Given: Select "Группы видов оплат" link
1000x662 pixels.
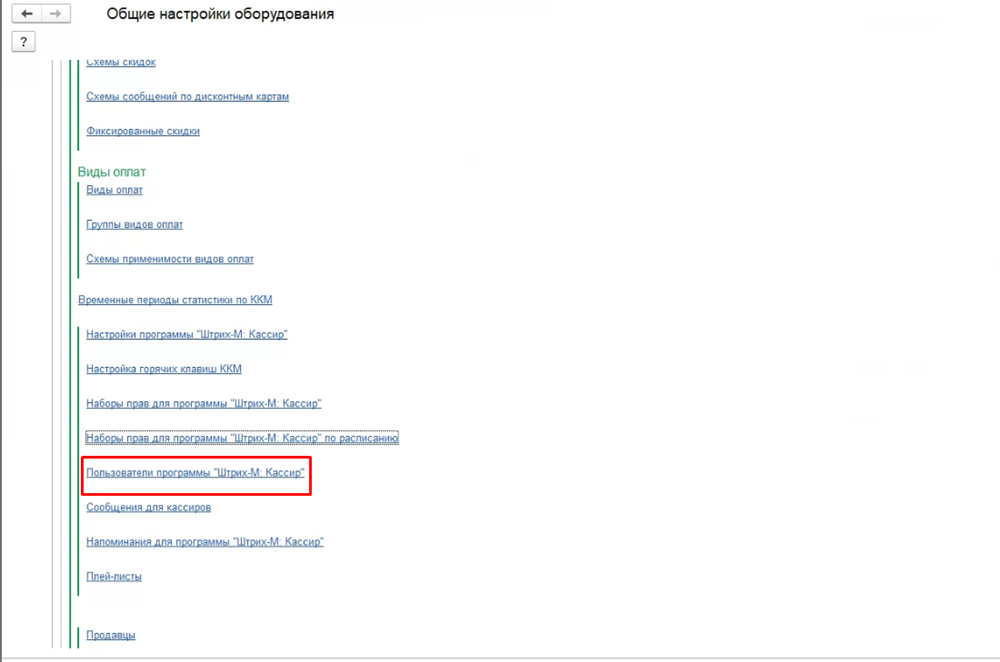Looking at the screenshot, I should (134, 225).
